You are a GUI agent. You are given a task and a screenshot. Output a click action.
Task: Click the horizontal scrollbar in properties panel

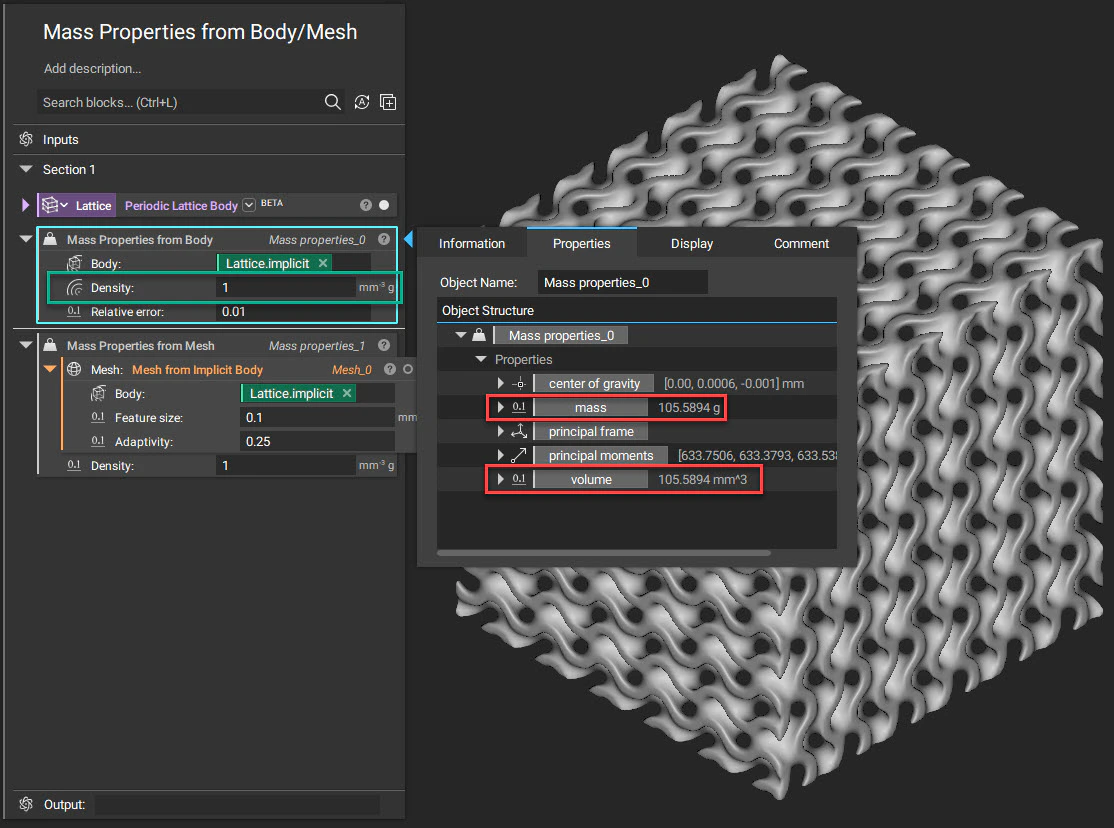[x=604, y=552]
